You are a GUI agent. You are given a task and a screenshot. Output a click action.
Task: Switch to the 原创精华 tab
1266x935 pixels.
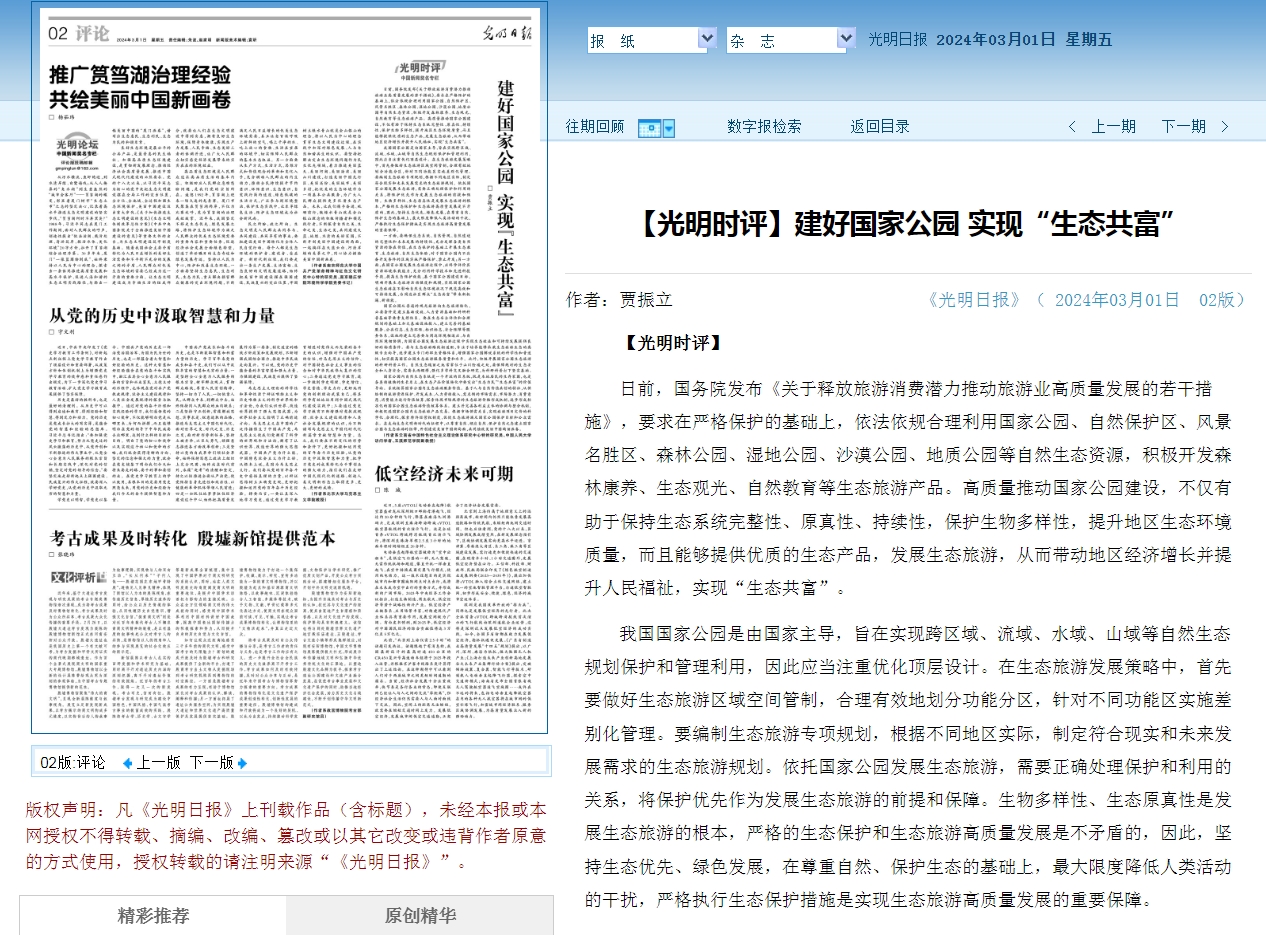[420, 915]
